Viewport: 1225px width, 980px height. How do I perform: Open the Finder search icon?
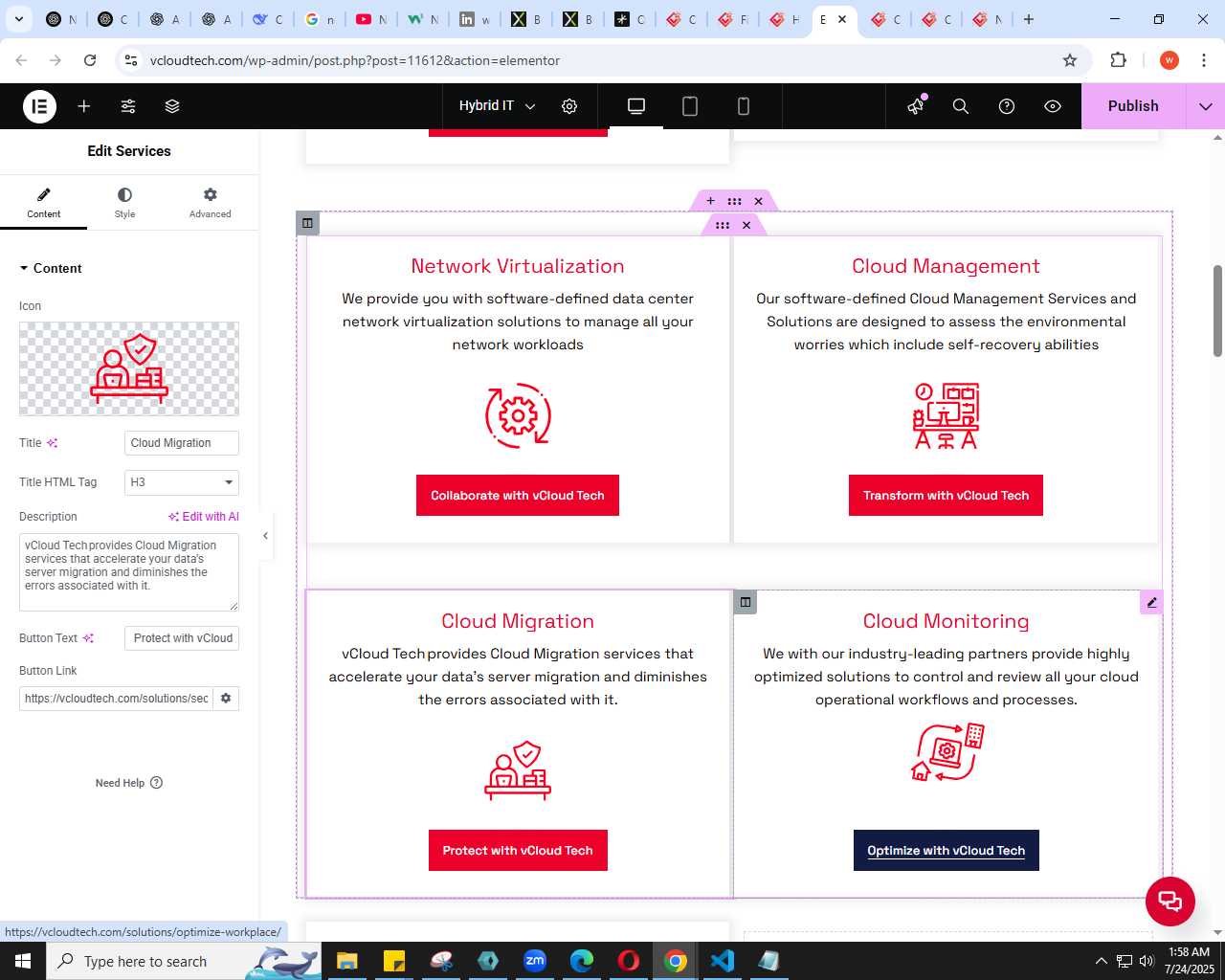(x=961, y=106)
